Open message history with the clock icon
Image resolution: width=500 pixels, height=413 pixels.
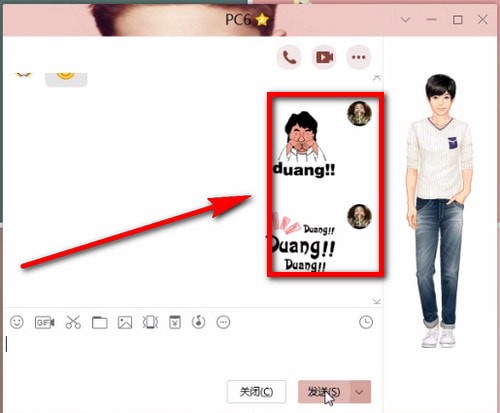pyautogui.click(x=366, y=322)
